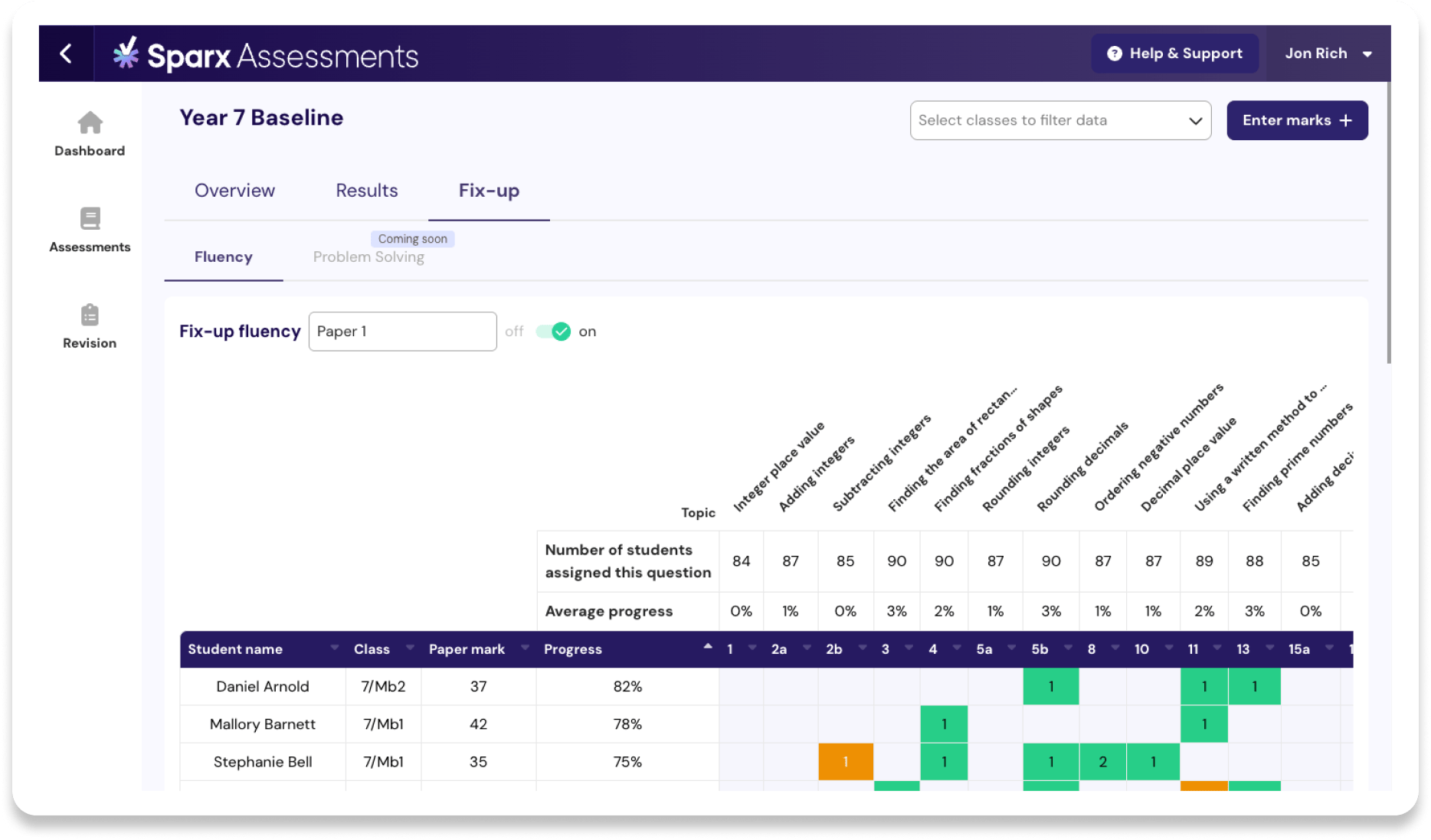This screenshot has width=1431, height=840.
Task: Open the Paper mark column sort arrow
Action: coord(525,648)
